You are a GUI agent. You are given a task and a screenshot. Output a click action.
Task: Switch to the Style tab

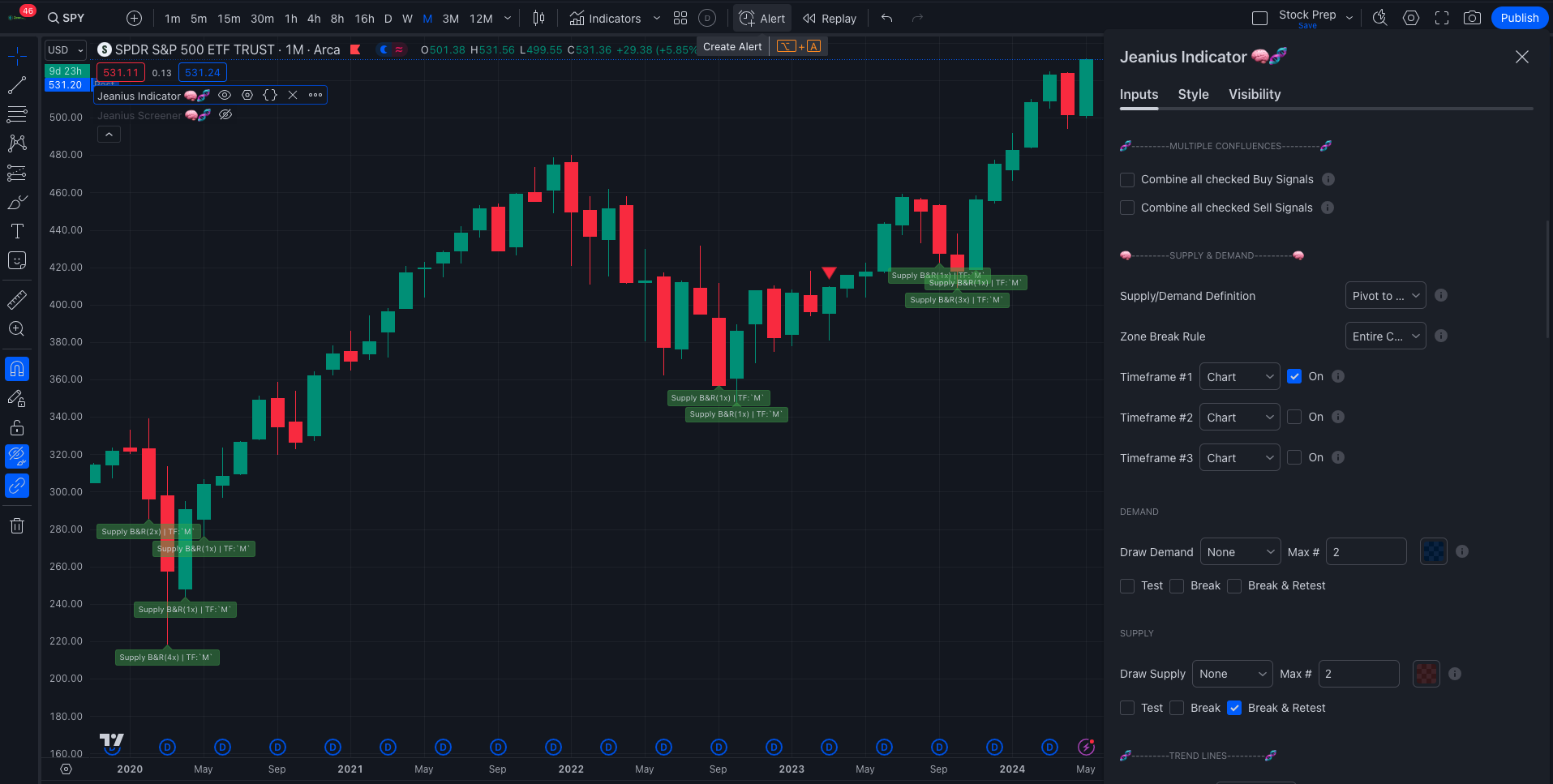click(x=1193, y=94)
